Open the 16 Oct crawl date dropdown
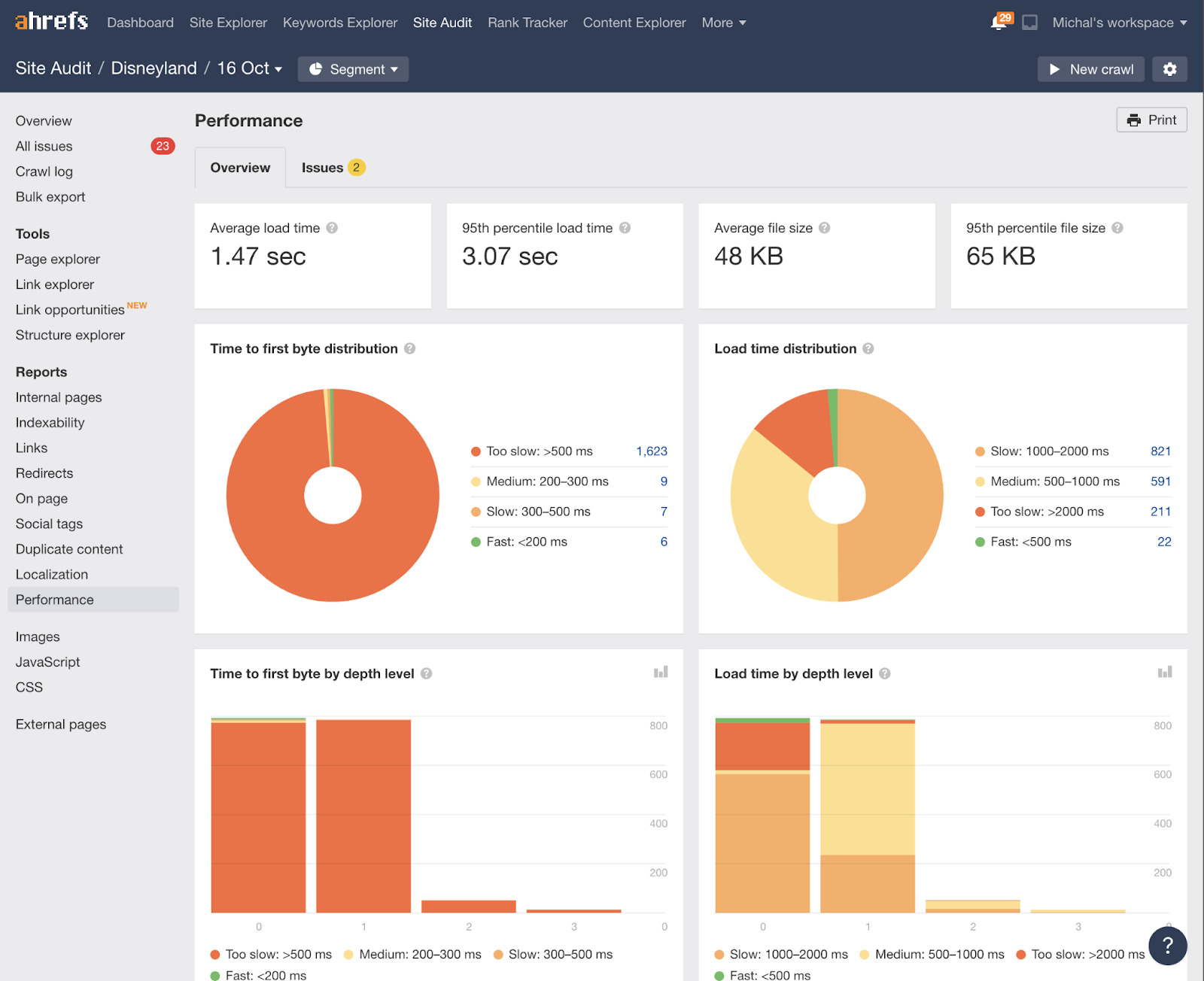Viewport: 1204px width, 981px height. coord(247,68)
